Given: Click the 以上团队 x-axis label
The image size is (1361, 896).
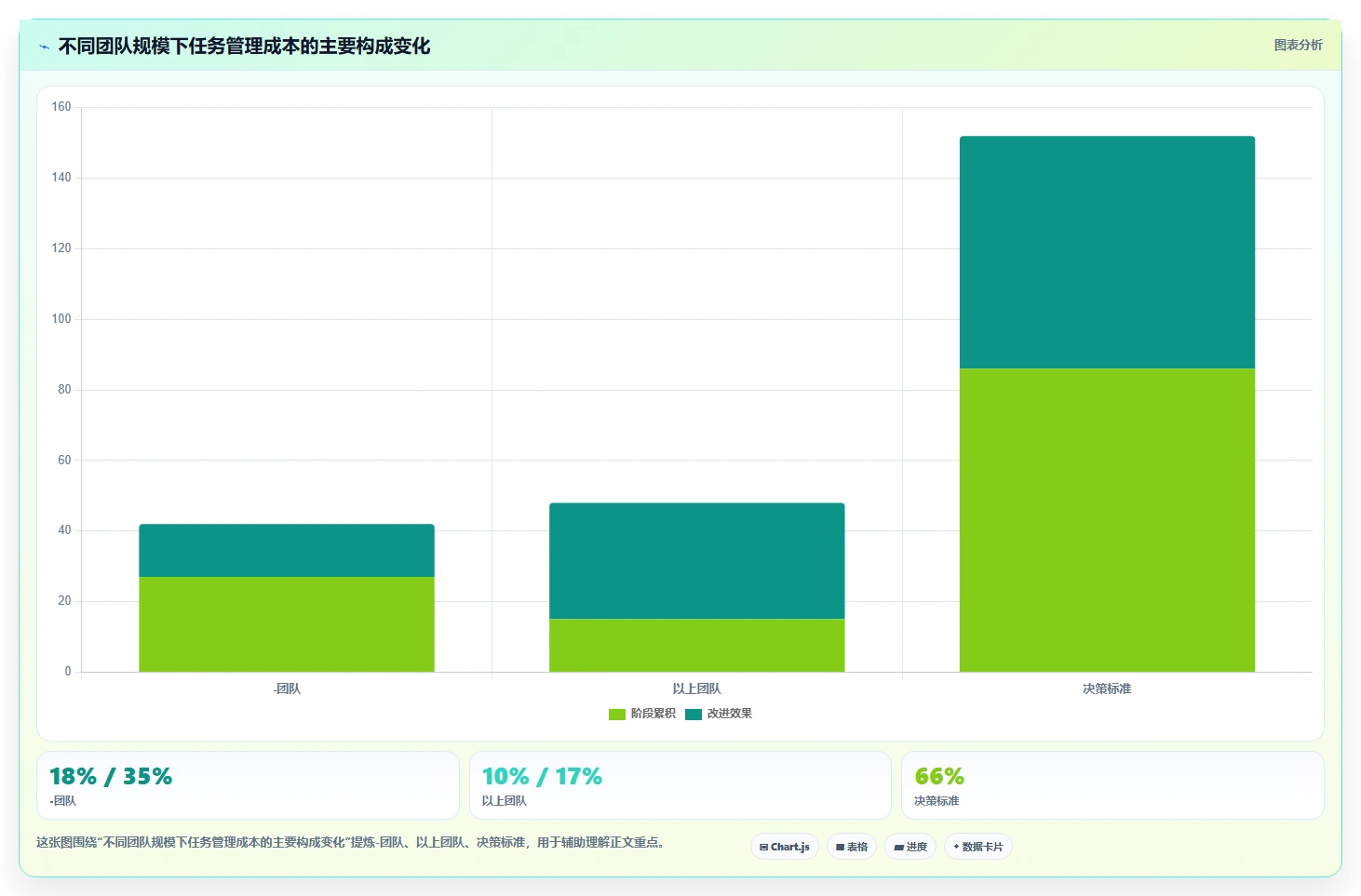Looking at the screenshot, I should coord(697,689).
